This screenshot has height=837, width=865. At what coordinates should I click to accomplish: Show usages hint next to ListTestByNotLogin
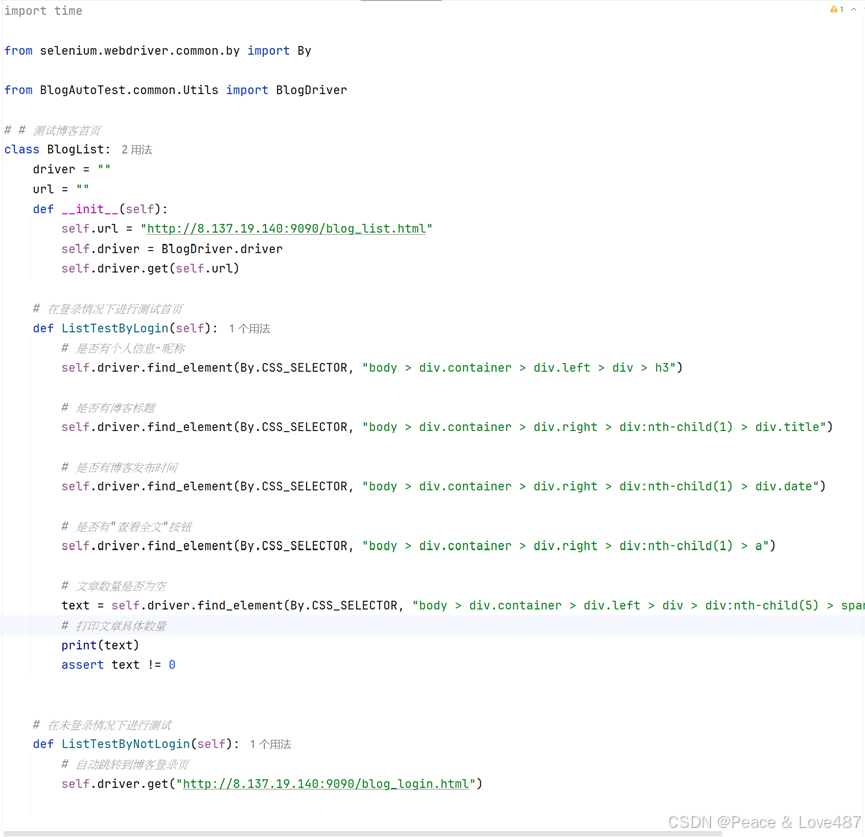270,744
